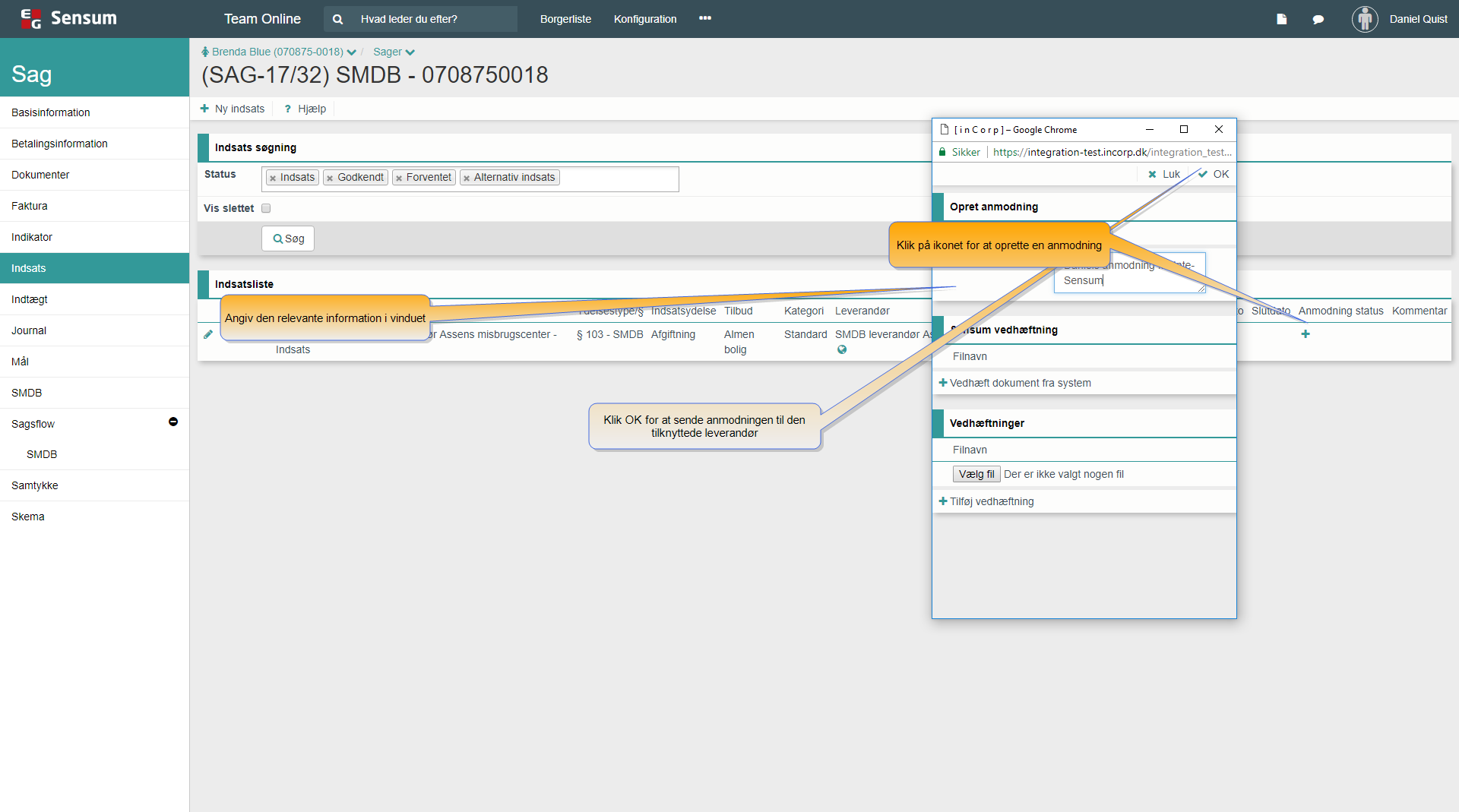This screenshot has width=1459, height=812.
Task: Expand the Brenda Blue citizen dropdown
Action: coord(351,52)
